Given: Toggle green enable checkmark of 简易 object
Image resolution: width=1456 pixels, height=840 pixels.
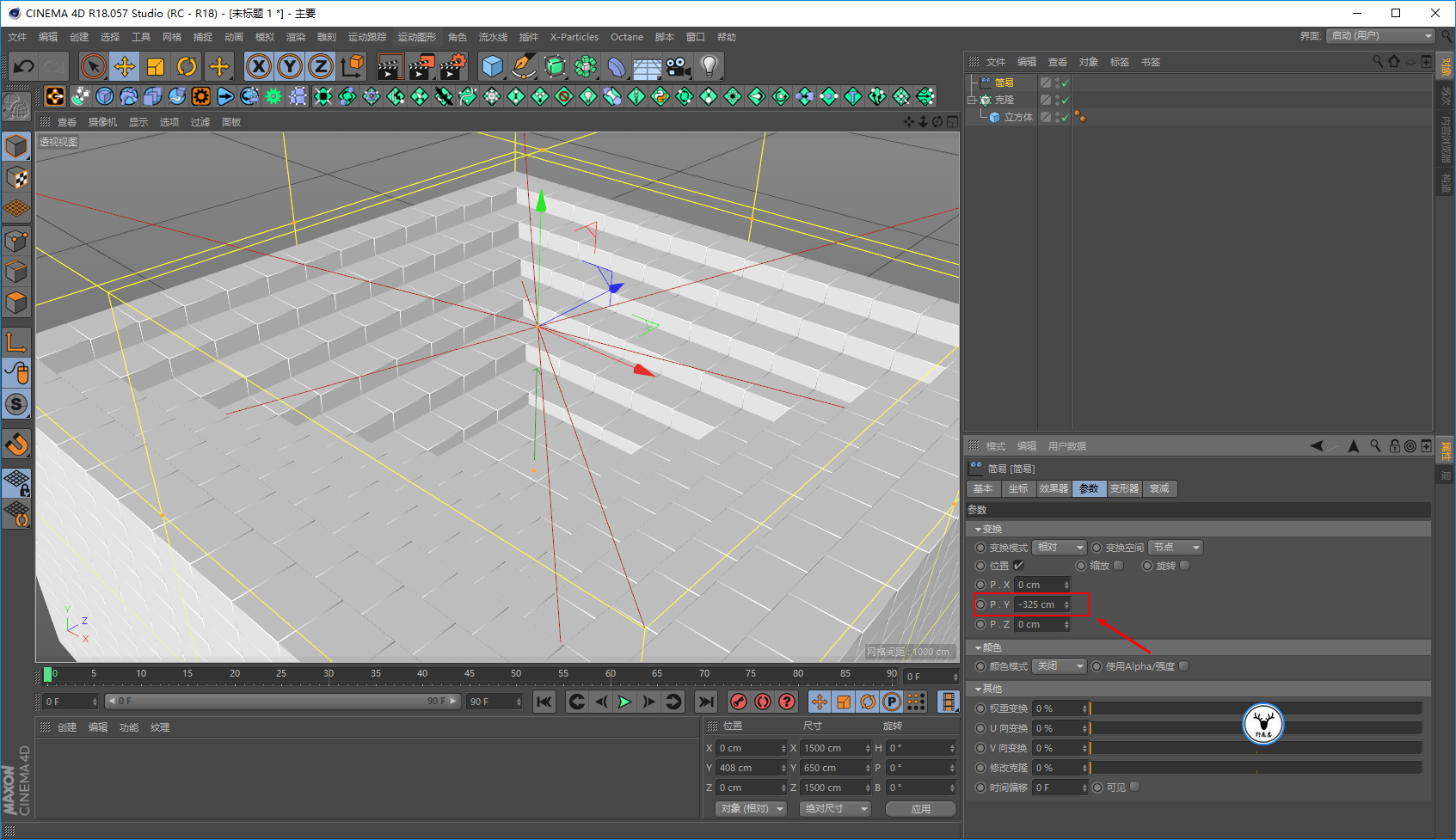Looking at the screenshot, I should pos(1065,83).
